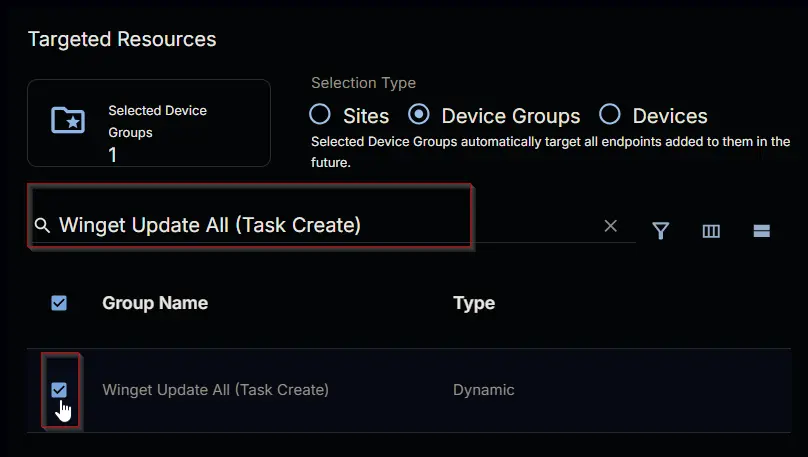This screenshot has width=808, height=457.
Task: Sort by Group Name column header
Action: click(x=155, y=303)
